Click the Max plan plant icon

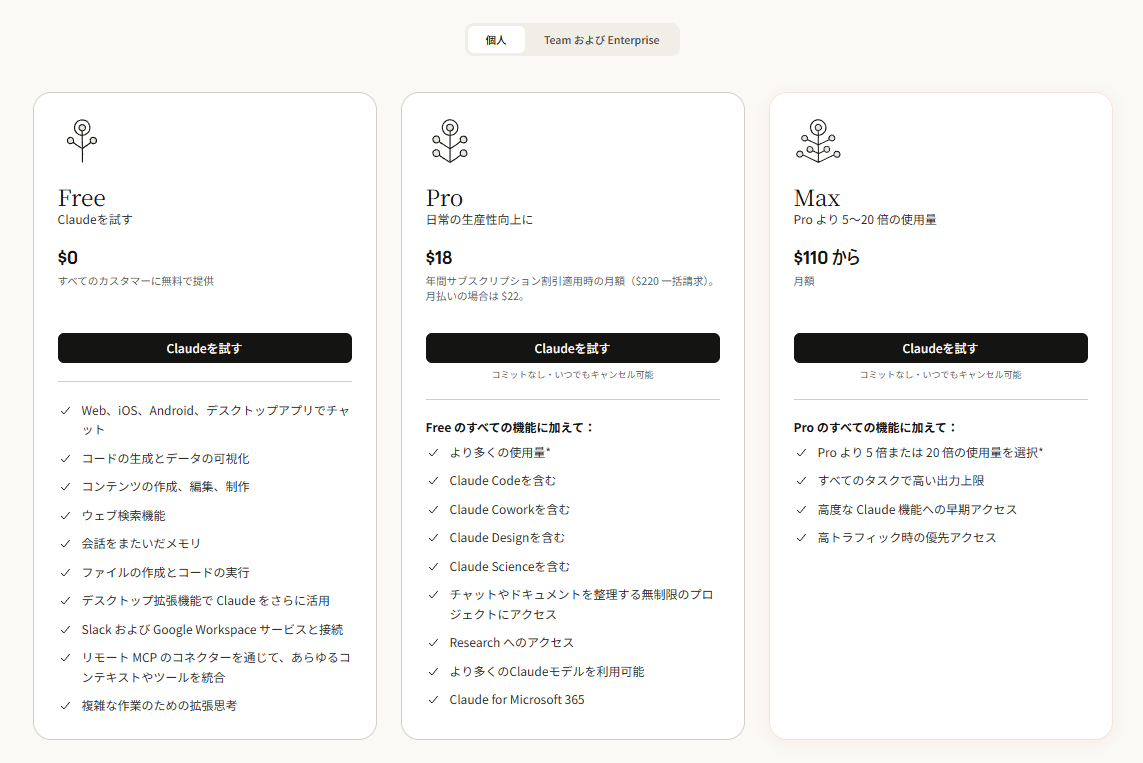818,141
